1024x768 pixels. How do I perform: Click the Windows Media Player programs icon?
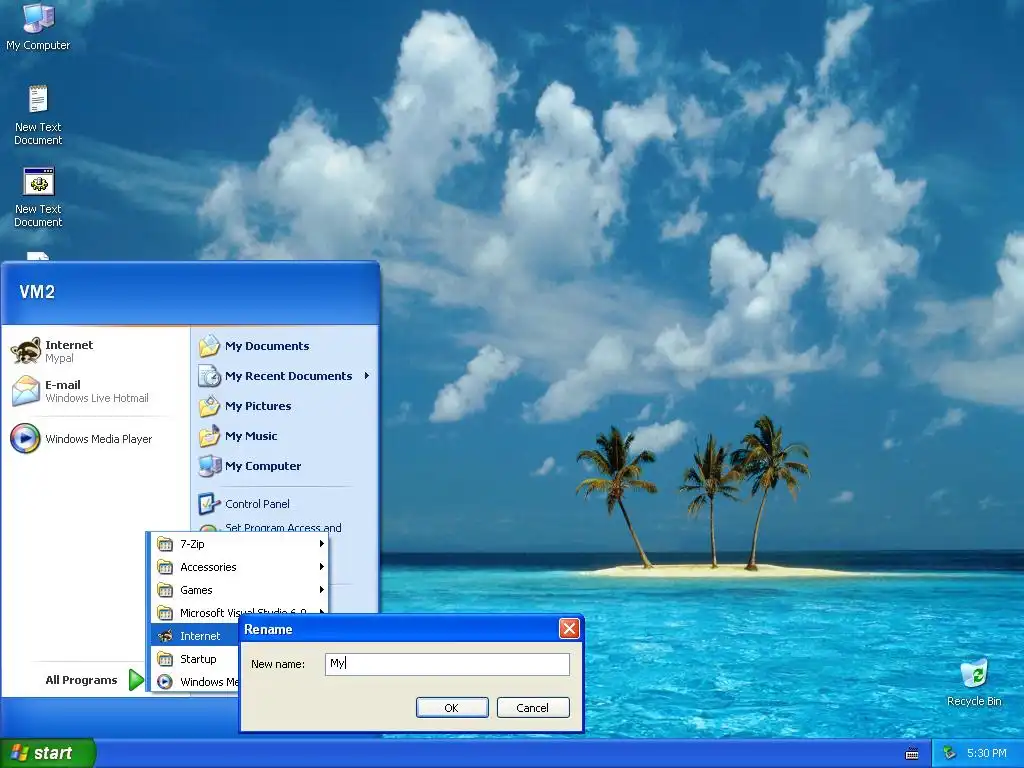tap(165, 682)
